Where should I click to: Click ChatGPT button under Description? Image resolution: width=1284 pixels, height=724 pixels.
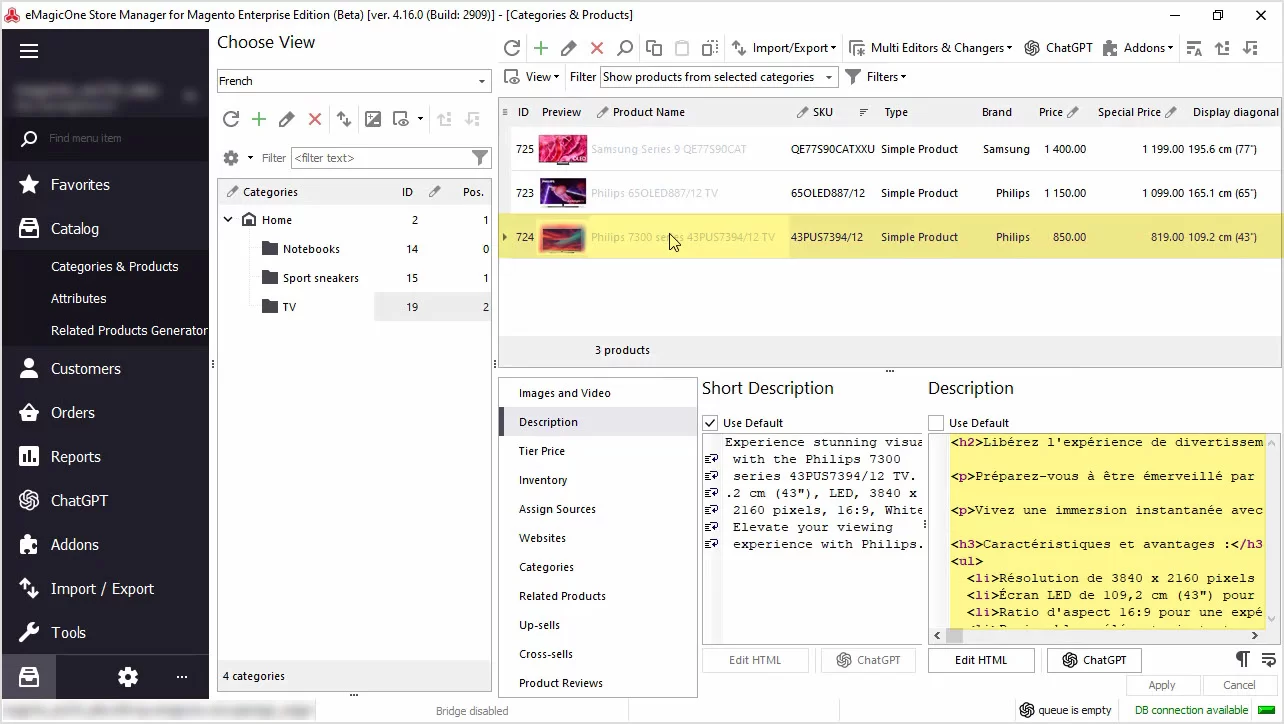1094,660
